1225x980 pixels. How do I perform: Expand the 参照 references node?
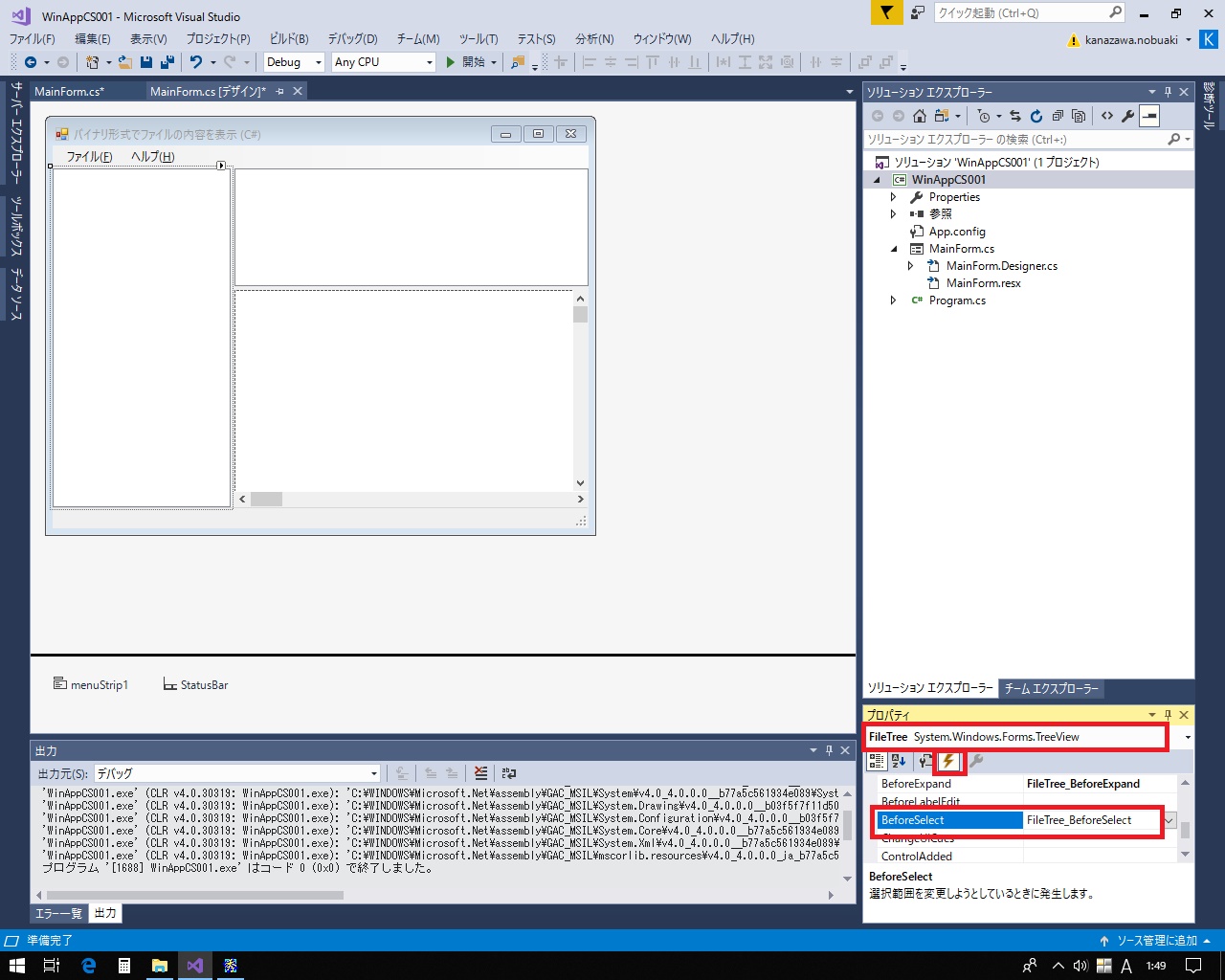click(894, 214)
